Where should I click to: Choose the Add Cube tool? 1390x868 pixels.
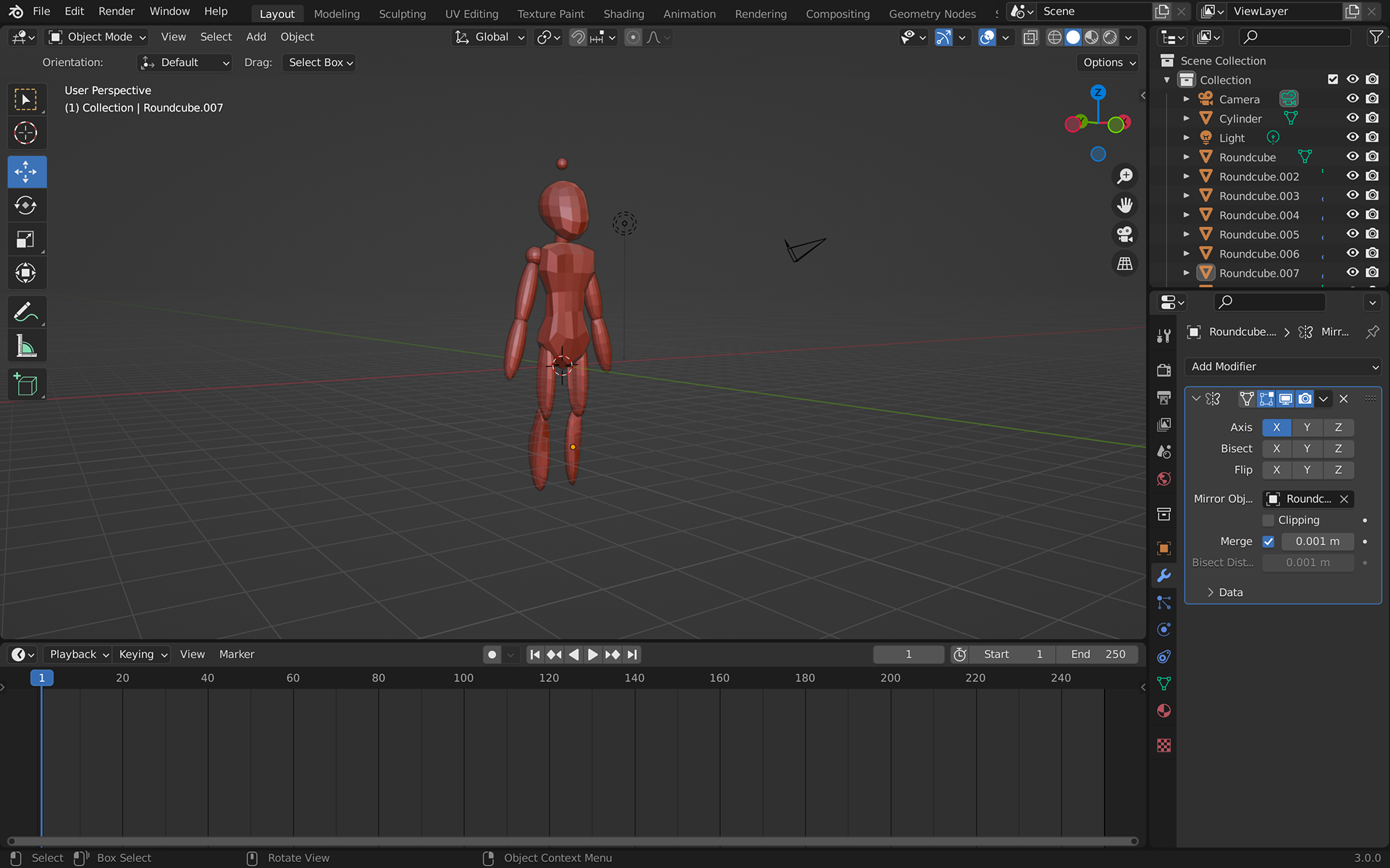pos(26,384)
